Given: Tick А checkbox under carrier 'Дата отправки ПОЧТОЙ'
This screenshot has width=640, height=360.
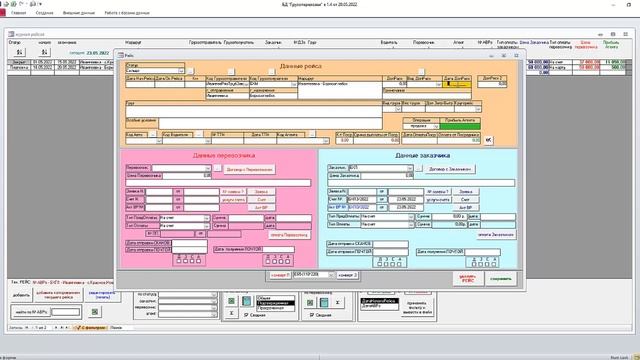Looking at the screenshot, I should pyautogui.click(x=198, y=260).
